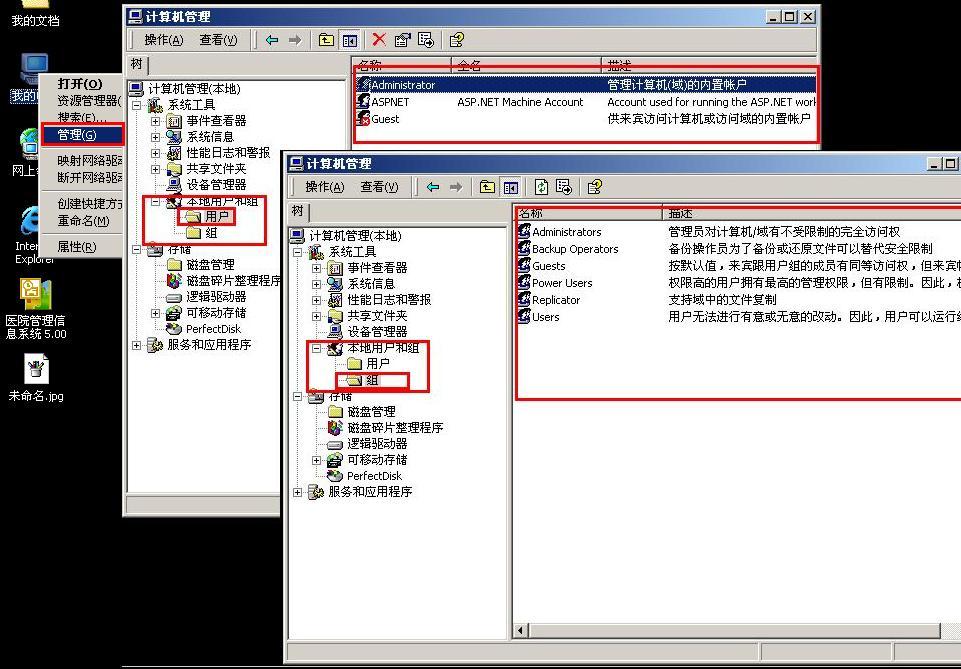Click the refresh icon in the front window toolbar
This screenshot has width=961, height=669.
(541, 187)
